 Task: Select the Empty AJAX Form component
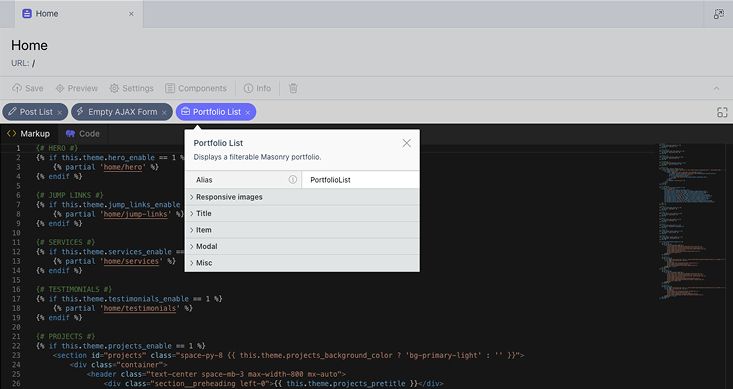122,112
